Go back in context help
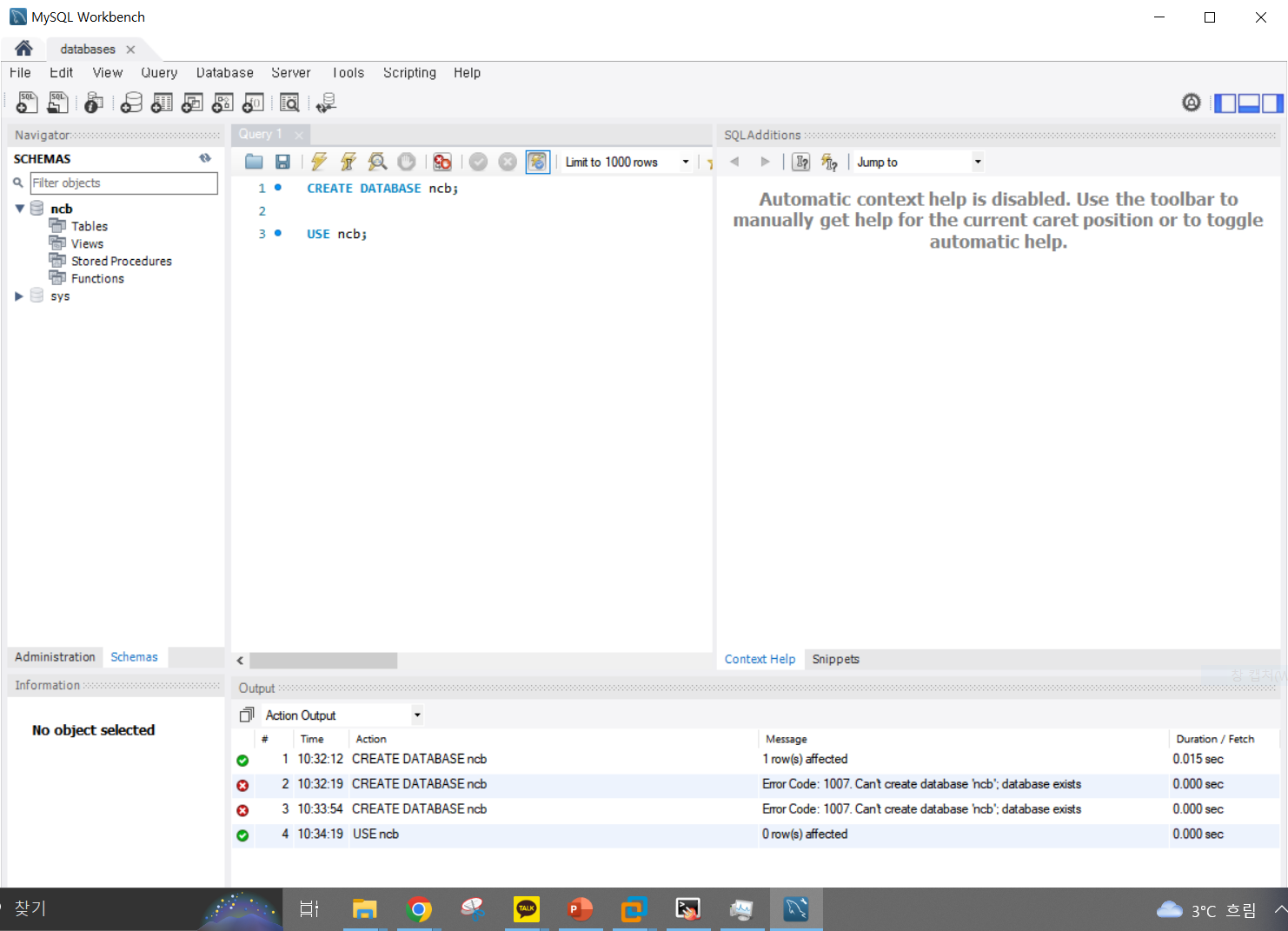Image resolution: width=1288 pixels, height=931 pixels. tap(735, 162)
